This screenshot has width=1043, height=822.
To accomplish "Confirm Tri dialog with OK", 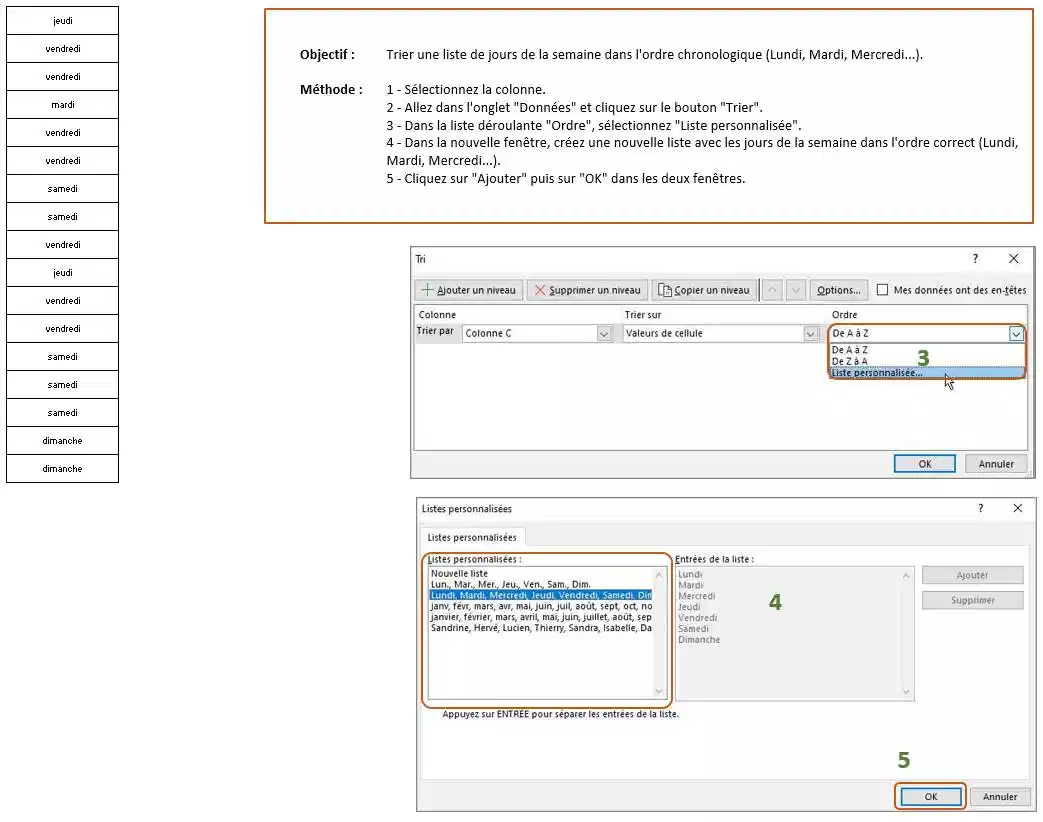I will (925, 464).
